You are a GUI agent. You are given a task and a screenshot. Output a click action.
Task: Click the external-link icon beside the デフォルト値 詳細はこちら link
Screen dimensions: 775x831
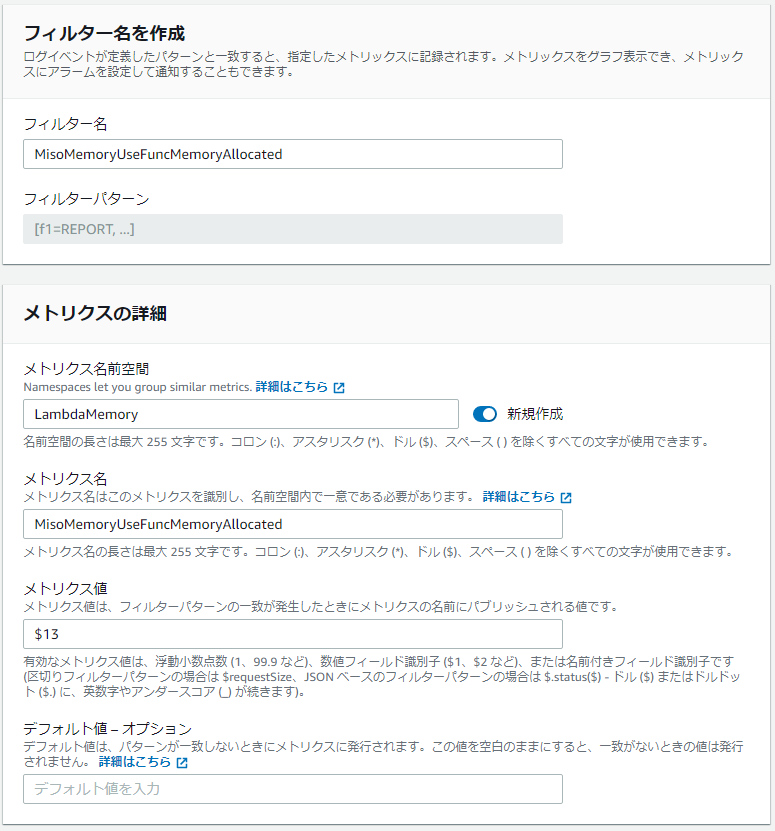click(x=182, y=762)
